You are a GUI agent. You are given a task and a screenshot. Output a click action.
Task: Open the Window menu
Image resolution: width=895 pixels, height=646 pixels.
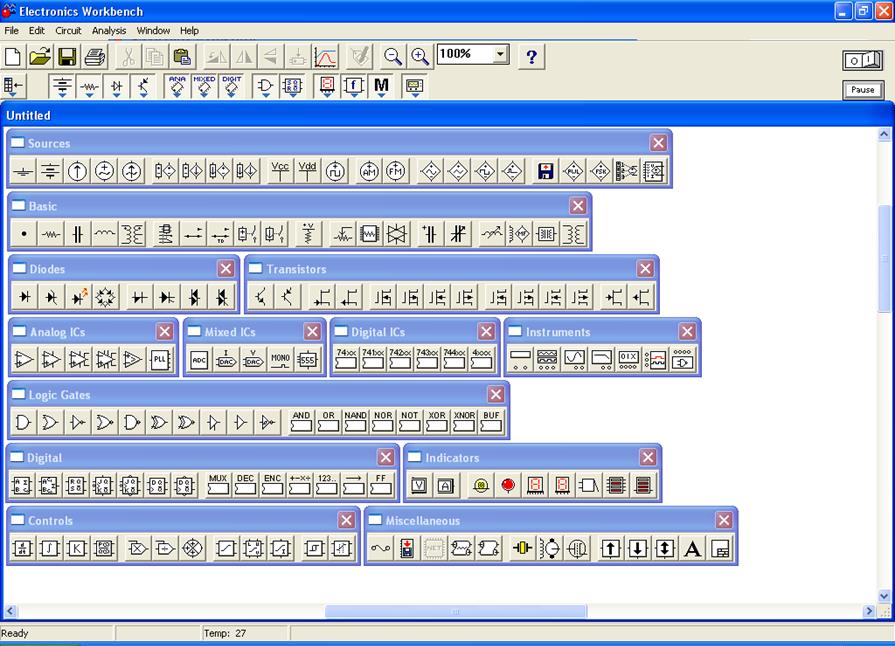(x=153, y=31)
